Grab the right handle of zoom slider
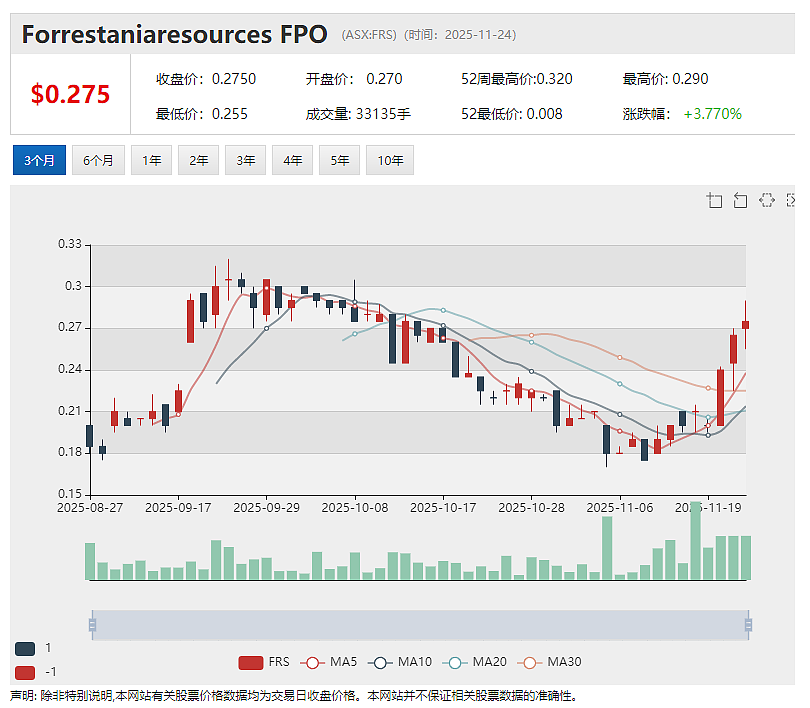Viewport: 810px width, 708px height. pyautogui.click(x=749, y=625)
